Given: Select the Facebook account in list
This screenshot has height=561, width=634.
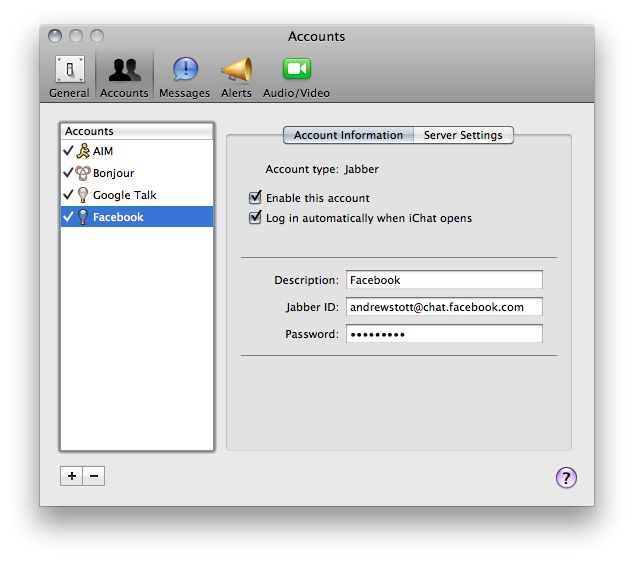Looking at the screenshot, I should point(118,217).
